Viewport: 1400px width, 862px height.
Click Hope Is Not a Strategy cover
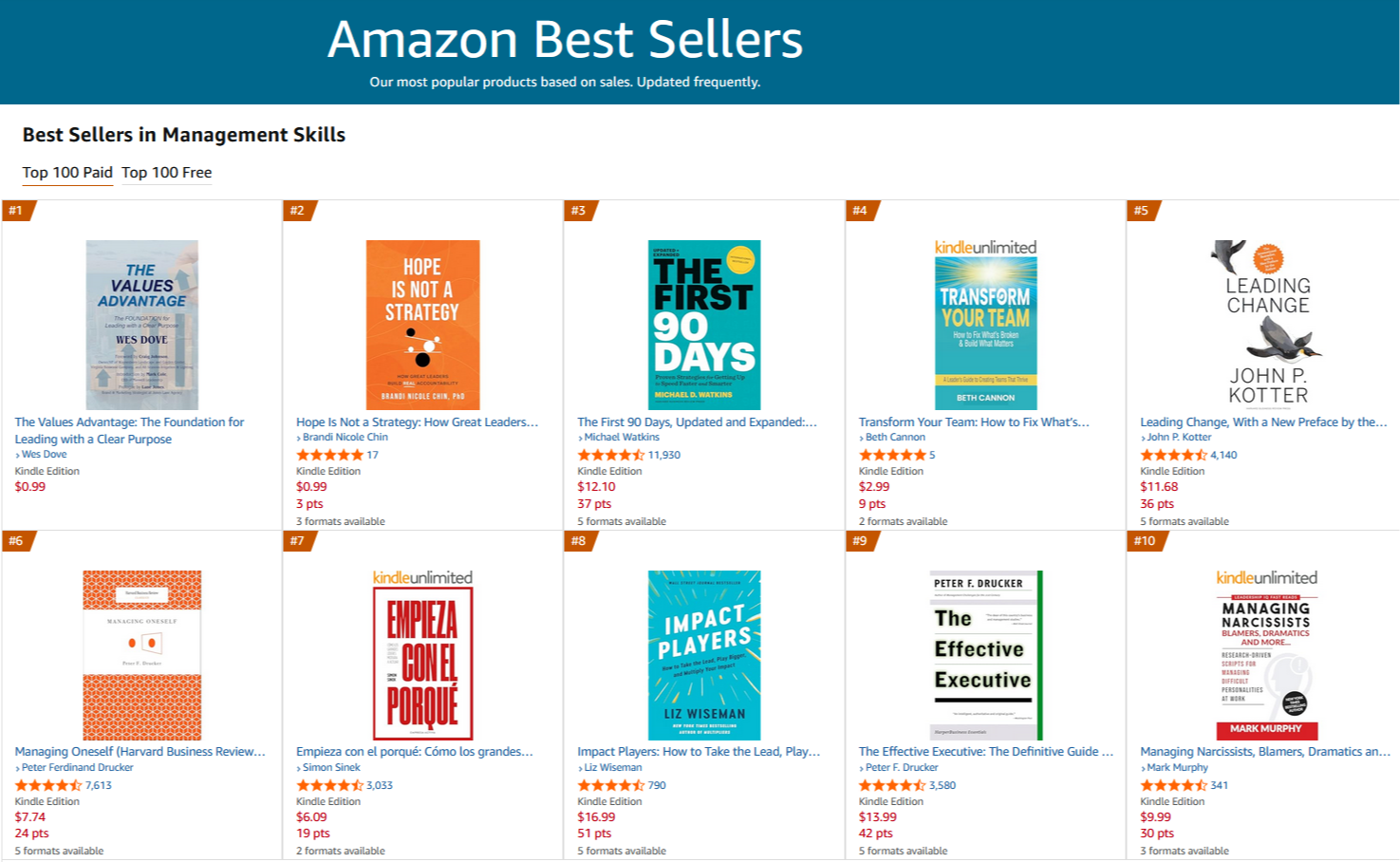tap(422, 325)
